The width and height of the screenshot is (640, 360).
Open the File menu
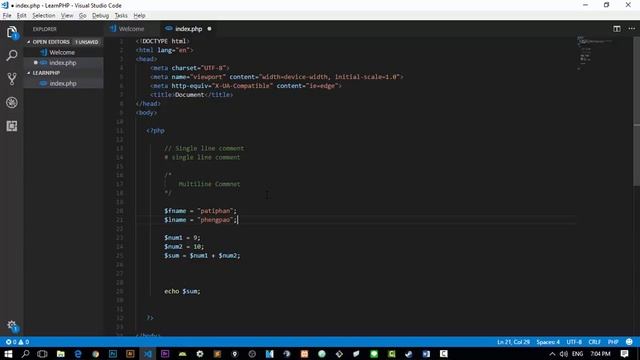(x=7, y=16)
